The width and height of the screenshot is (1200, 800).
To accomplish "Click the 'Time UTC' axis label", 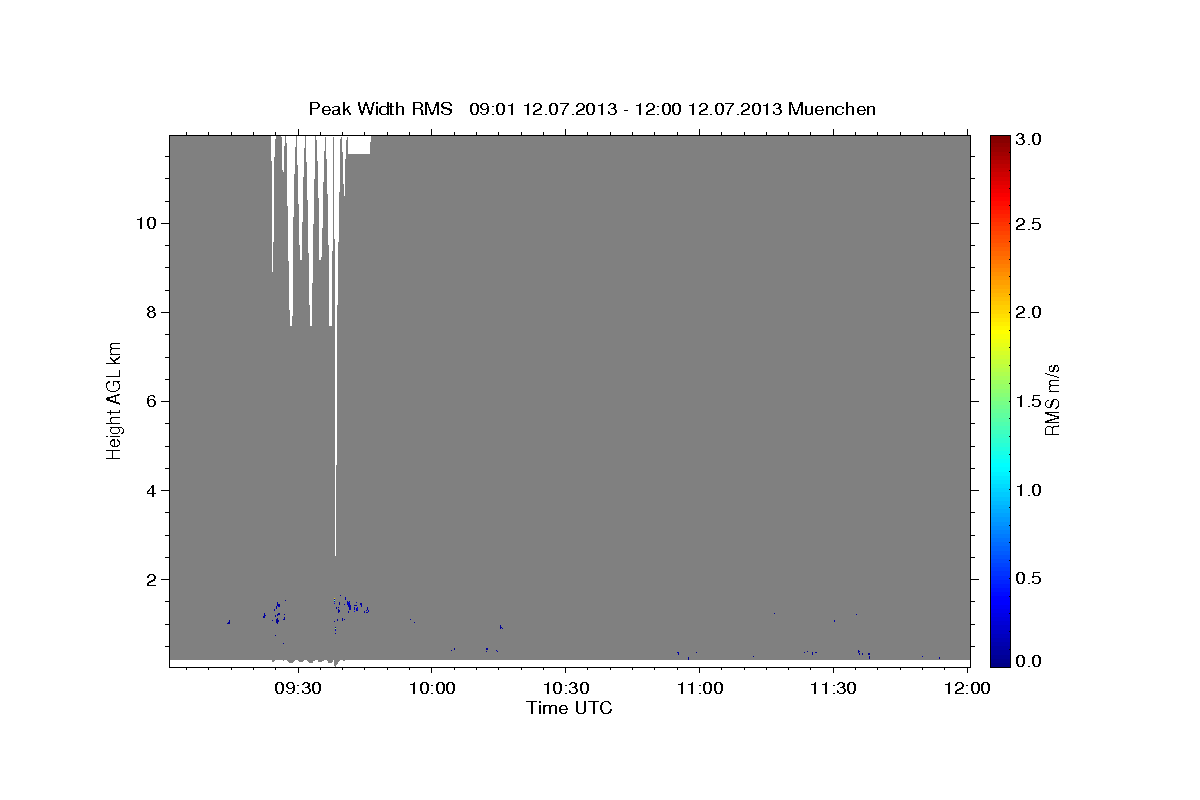I will (569, 708).
